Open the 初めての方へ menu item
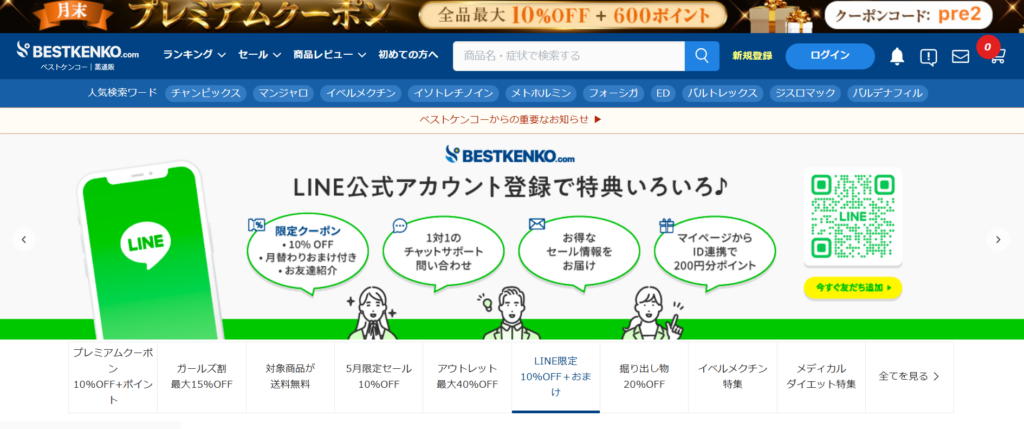 pos(408,55)
